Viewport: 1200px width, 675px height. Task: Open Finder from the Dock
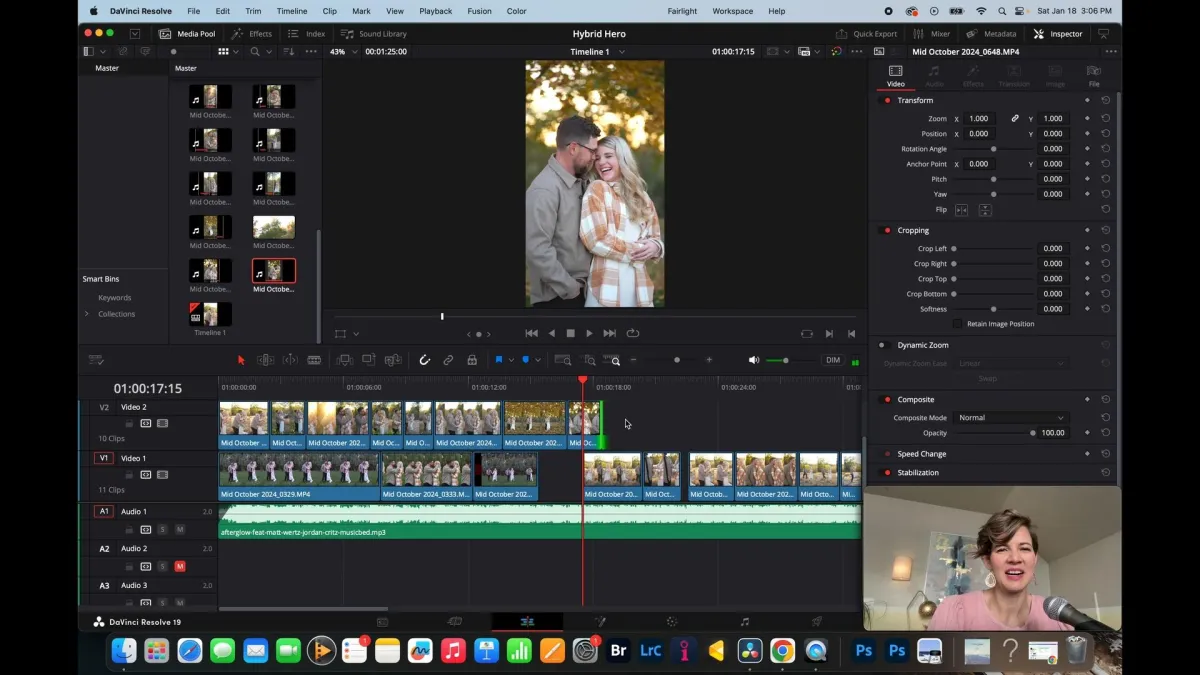pos(124,651)
